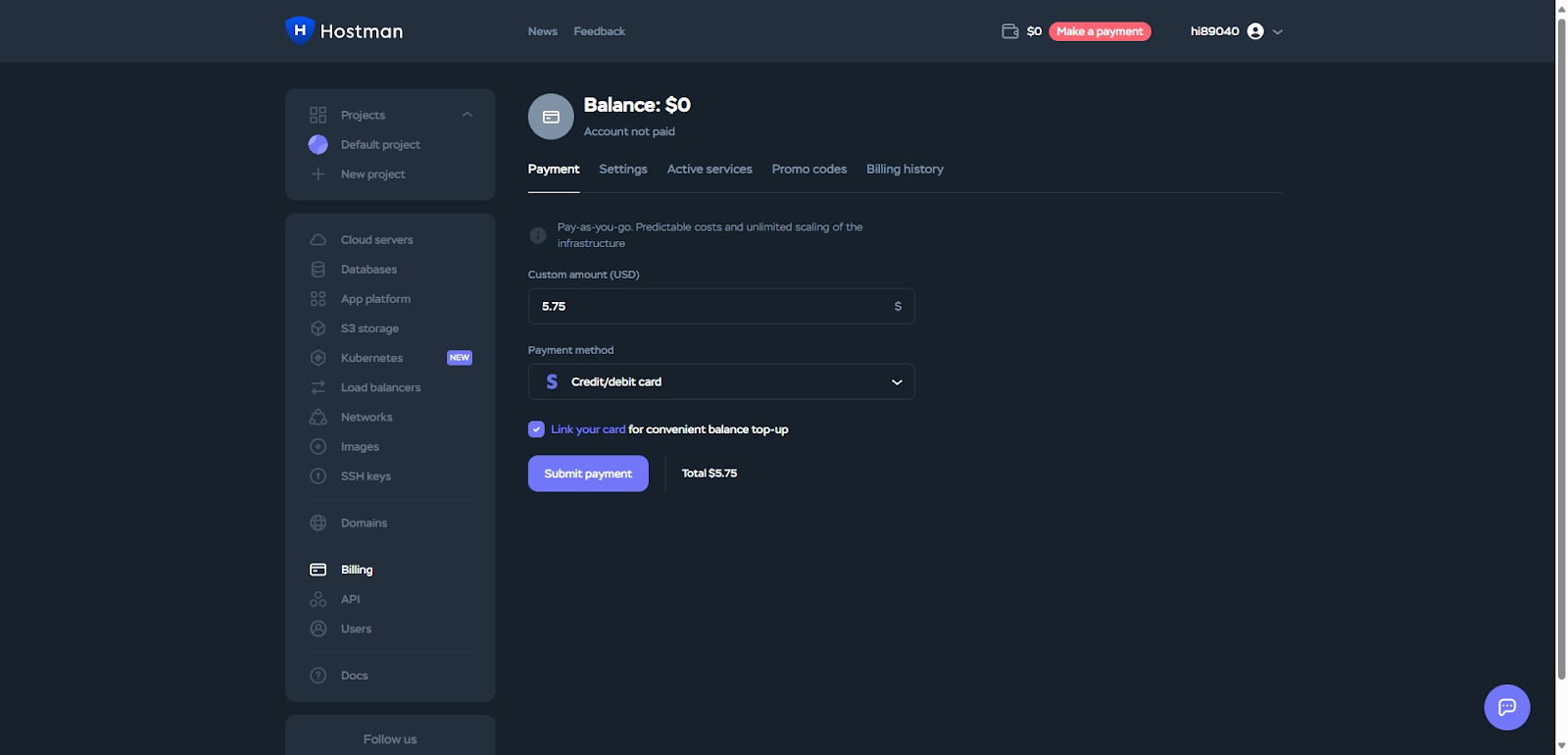
Task: Switch to the Settings tab
Action: [623, 170]
